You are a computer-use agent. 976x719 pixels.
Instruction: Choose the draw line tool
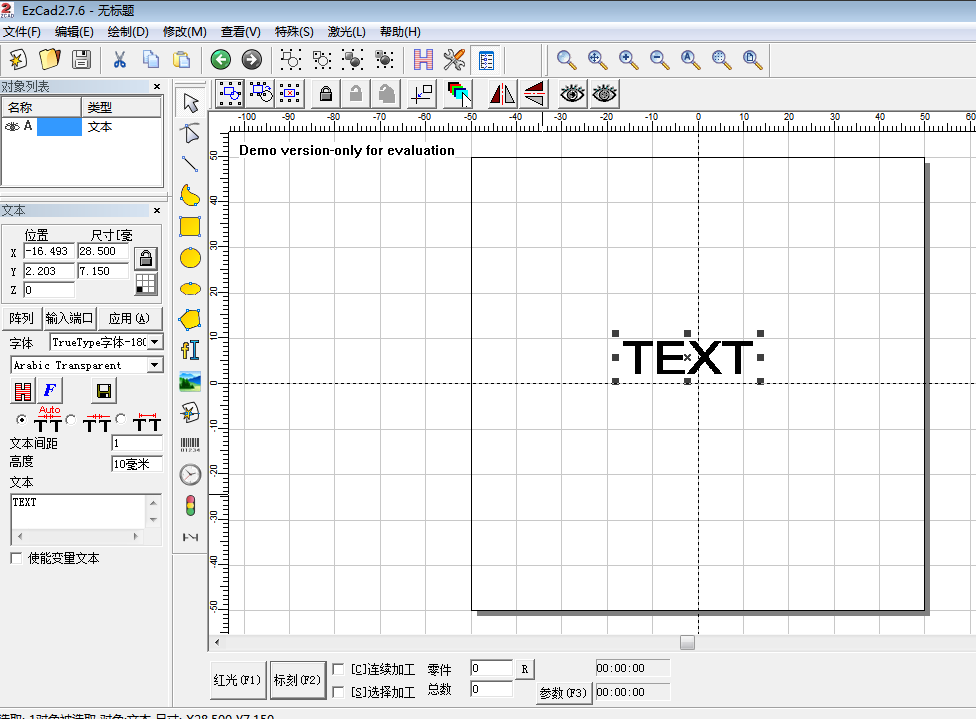190,164
